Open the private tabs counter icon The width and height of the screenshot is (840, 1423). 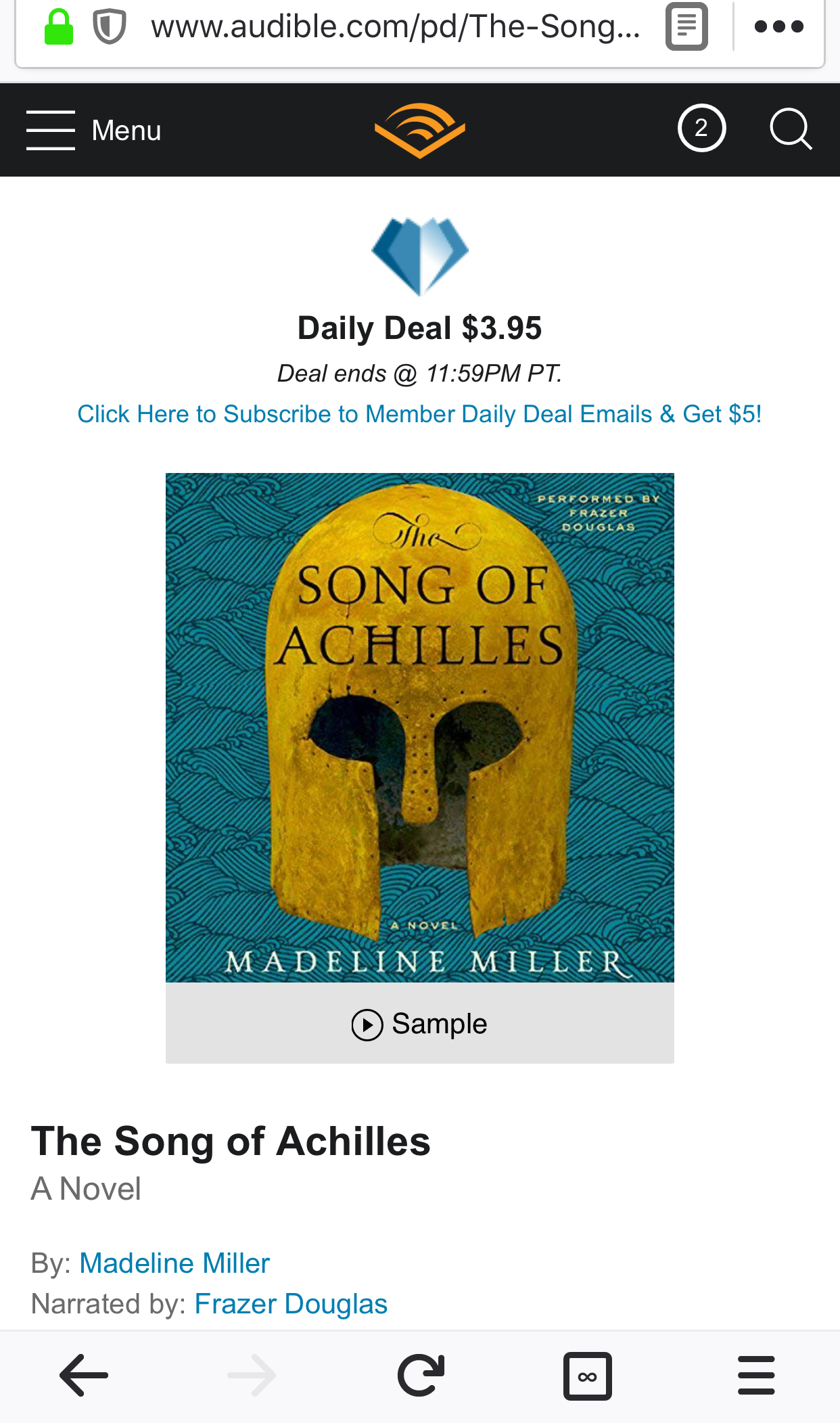pos(588,1376)
